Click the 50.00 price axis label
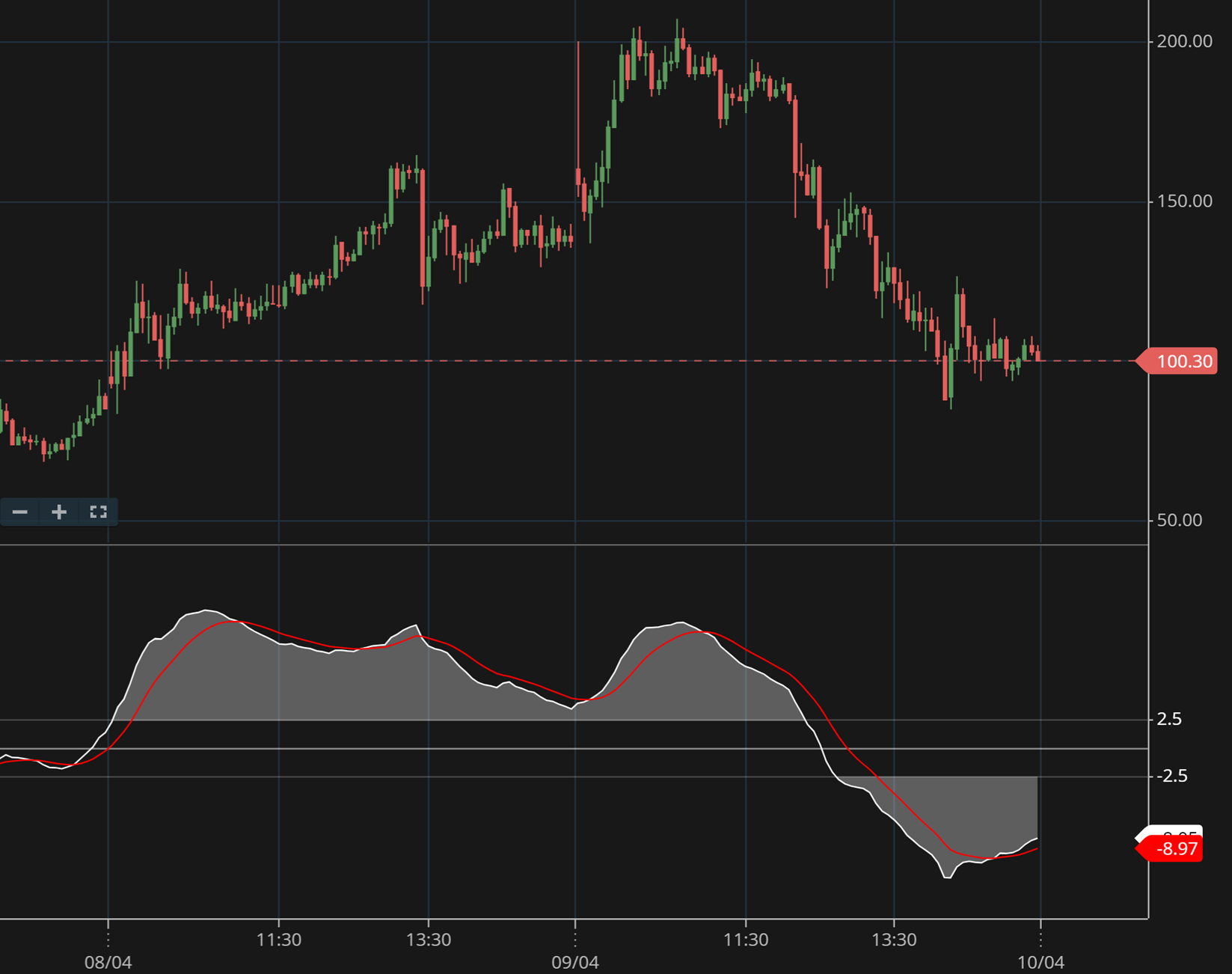This screenshot has height=974, width=1232. pyautogui.click(x=1179, y=520)
